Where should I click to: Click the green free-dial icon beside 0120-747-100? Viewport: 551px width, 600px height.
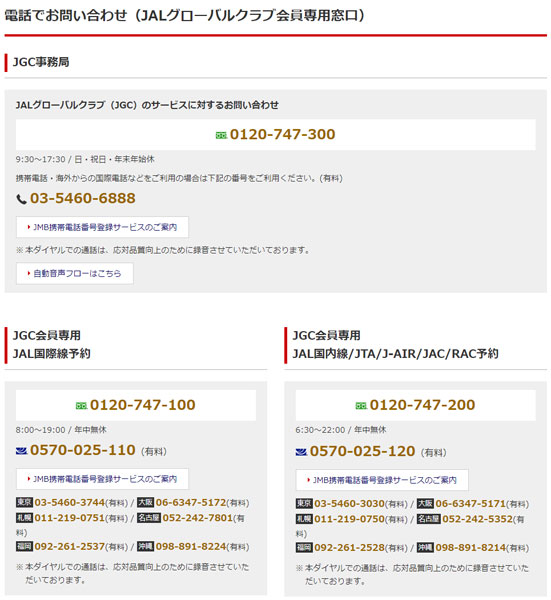(82, 406)
